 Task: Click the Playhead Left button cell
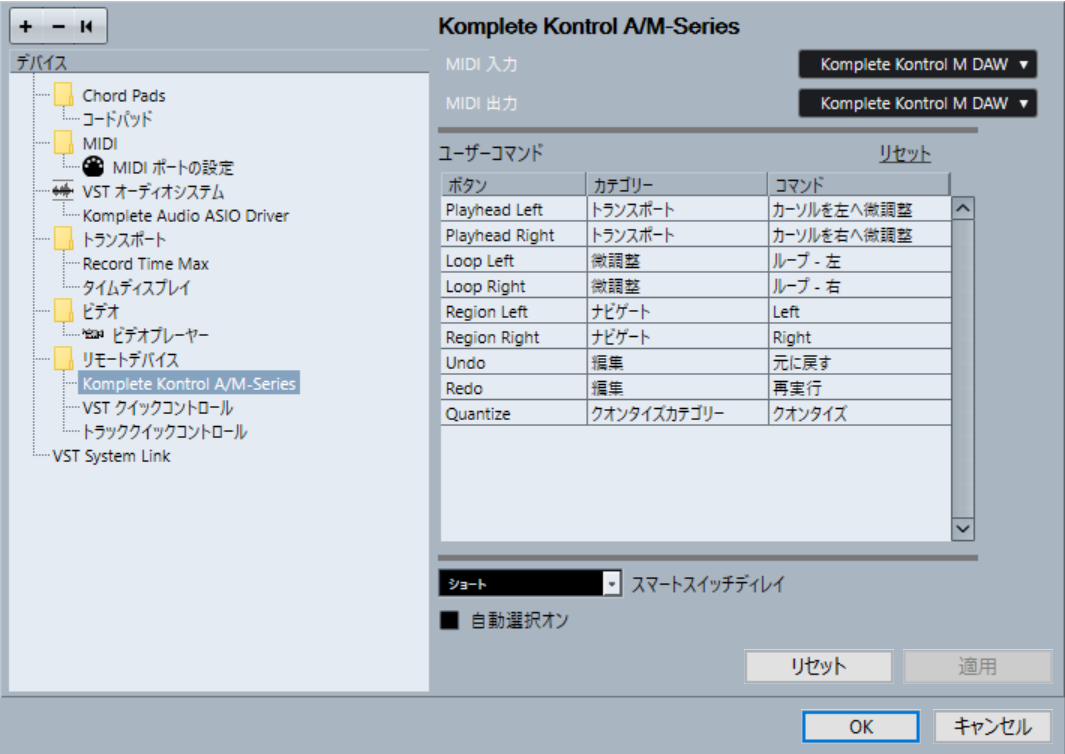point(513,210)
